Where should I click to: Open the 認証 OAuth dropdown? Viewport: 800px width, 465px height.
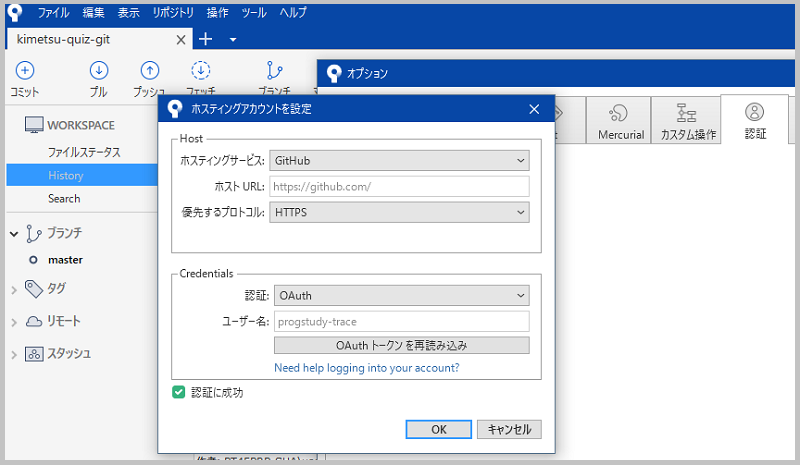point(402,296)
